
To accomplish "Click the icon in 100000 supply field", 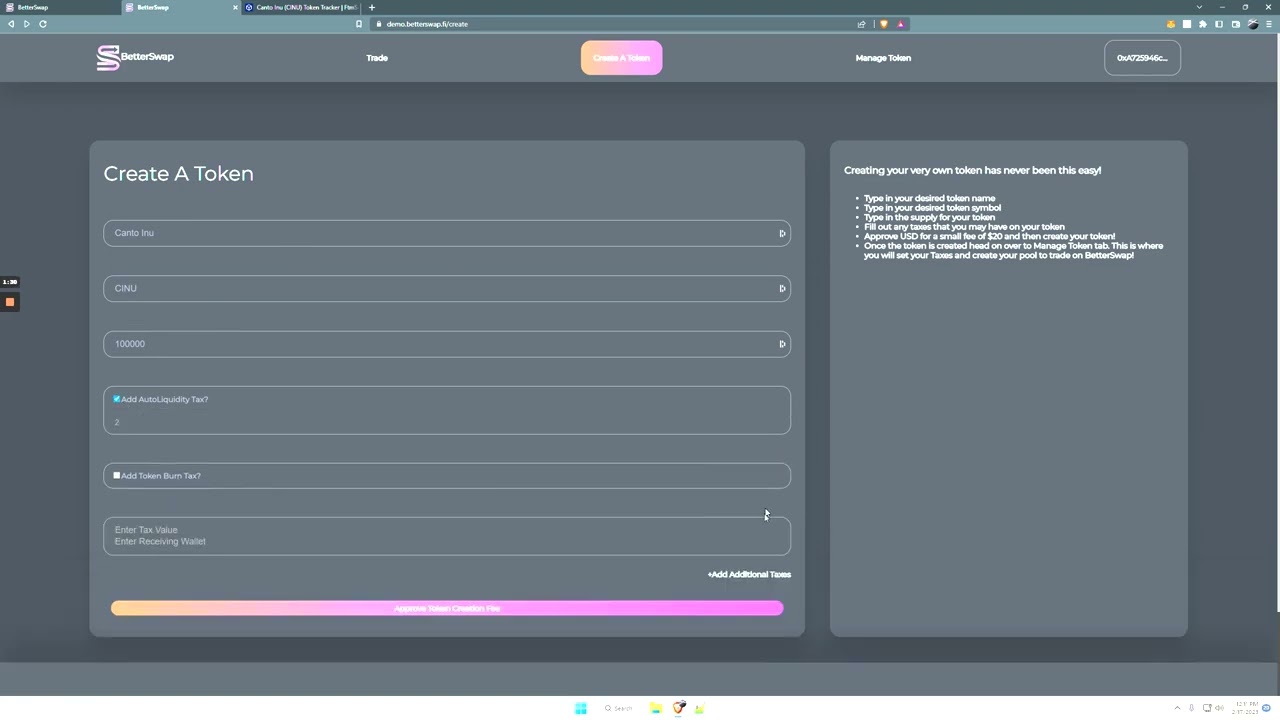I will click(x=782, y=344).
